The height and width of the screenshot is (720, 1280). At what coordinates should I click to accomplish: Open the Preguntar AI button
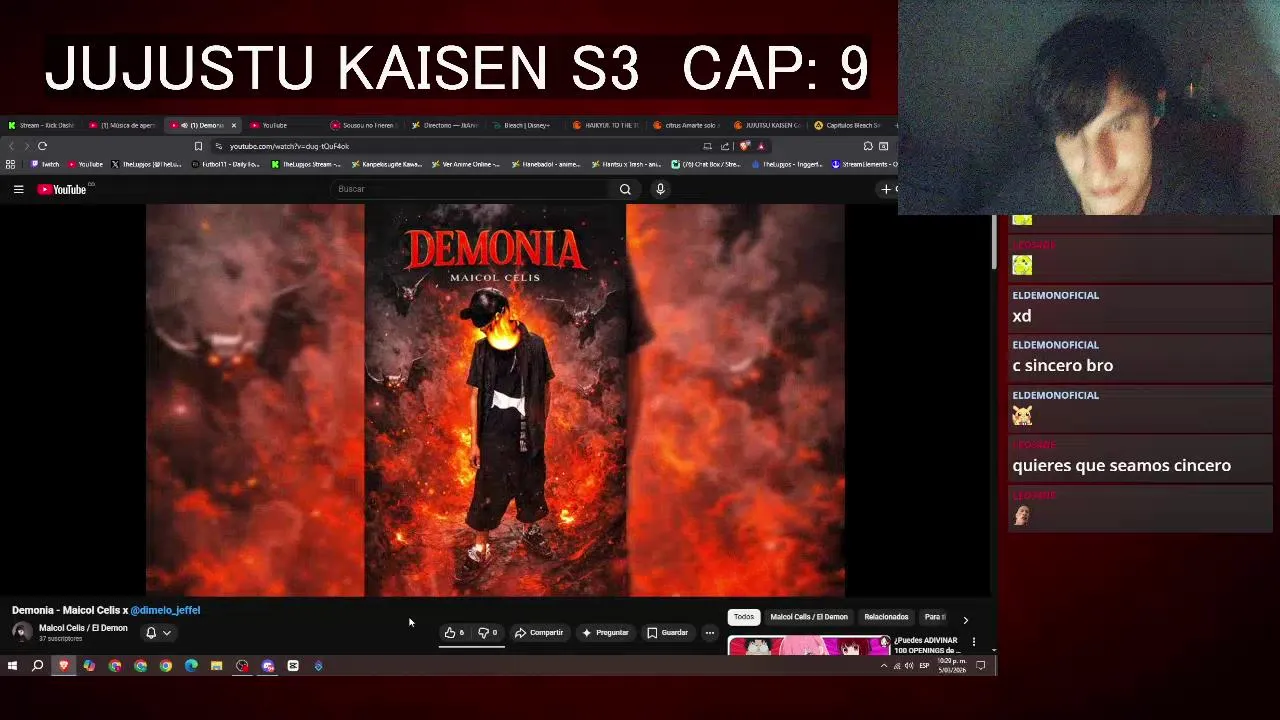pos(605,633)
